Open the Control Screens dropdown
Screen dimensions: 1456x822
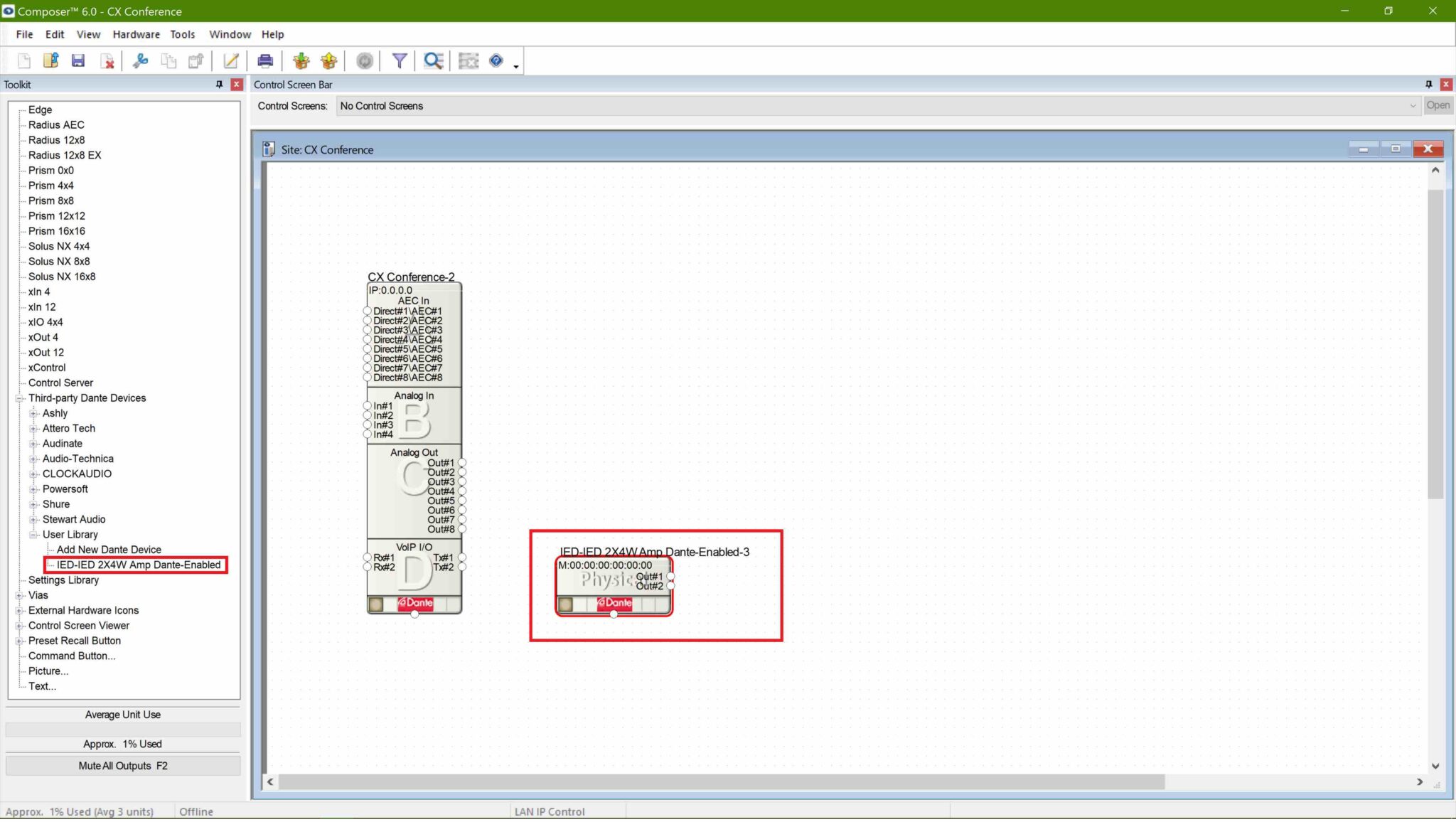[1413, 105]
